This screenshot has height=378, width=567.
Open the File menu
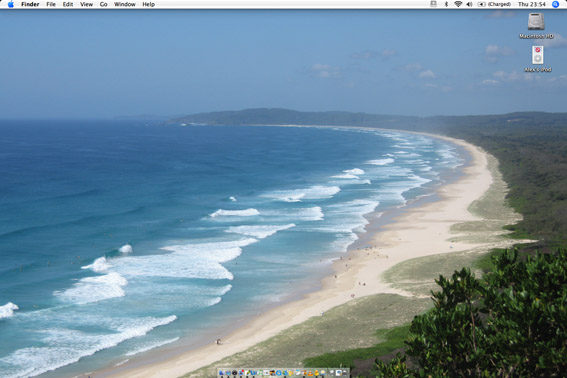coord(51,4)
